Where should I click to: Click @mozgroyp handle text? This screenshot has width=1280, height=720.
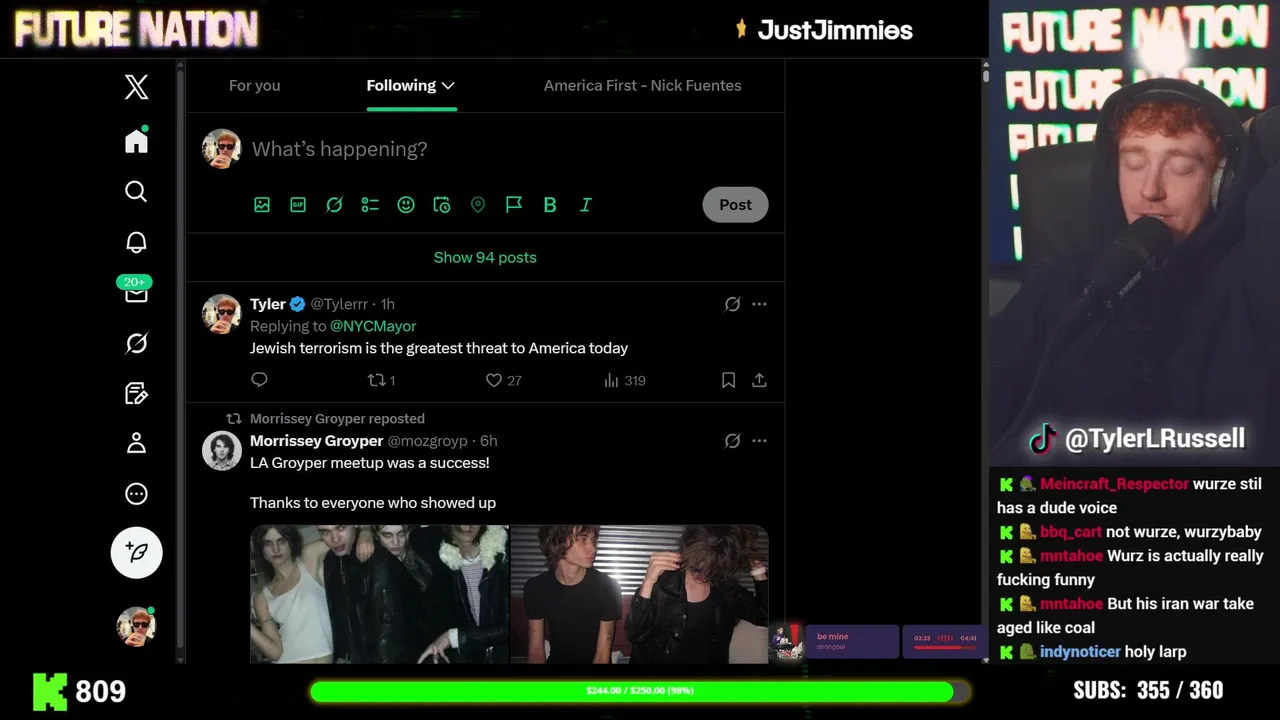(428, 441)
